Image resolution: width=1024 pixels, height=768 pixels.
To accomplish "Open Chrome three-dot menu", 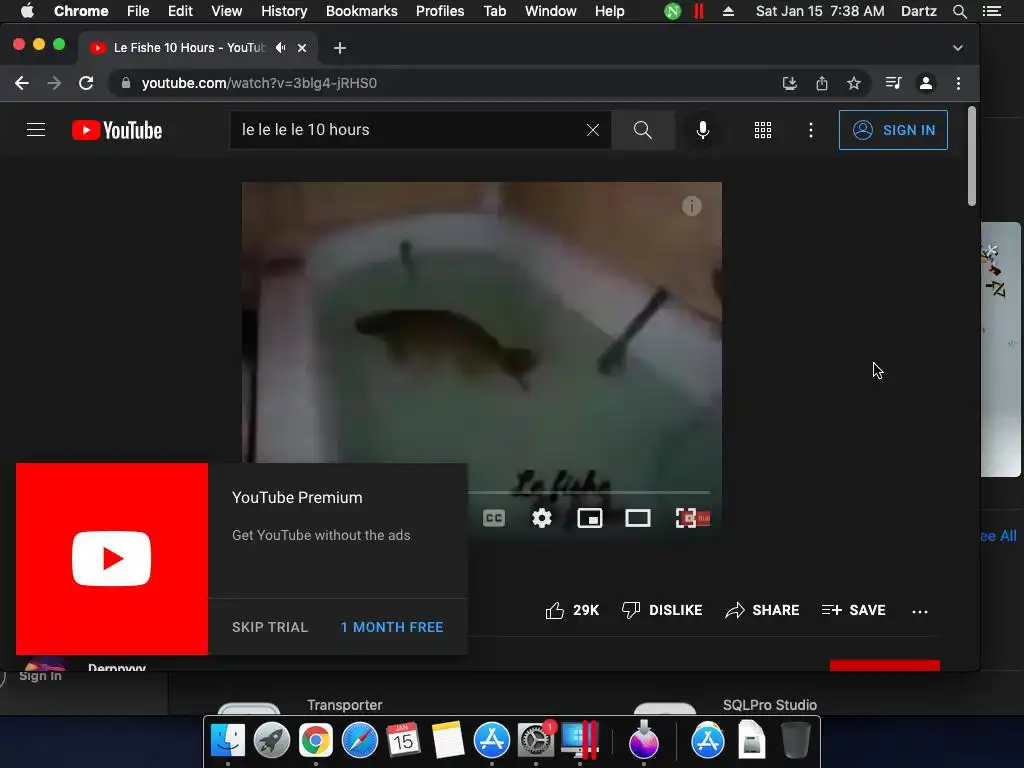I will [958, 83].
